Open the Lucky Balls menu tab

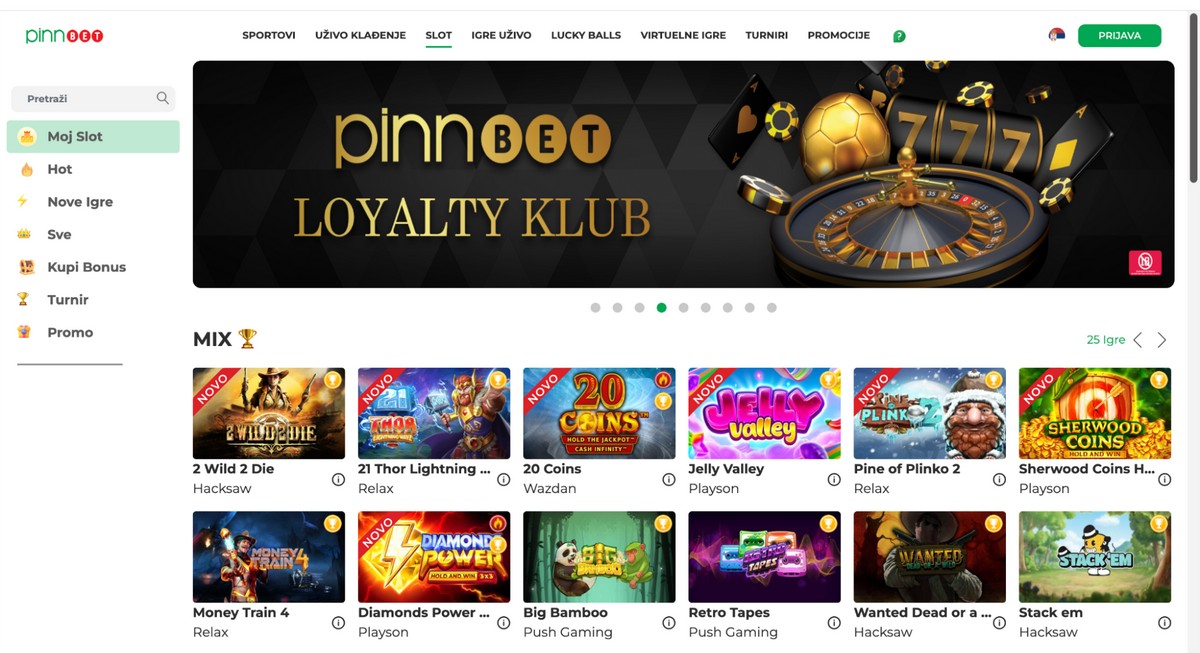pos(586,35)
